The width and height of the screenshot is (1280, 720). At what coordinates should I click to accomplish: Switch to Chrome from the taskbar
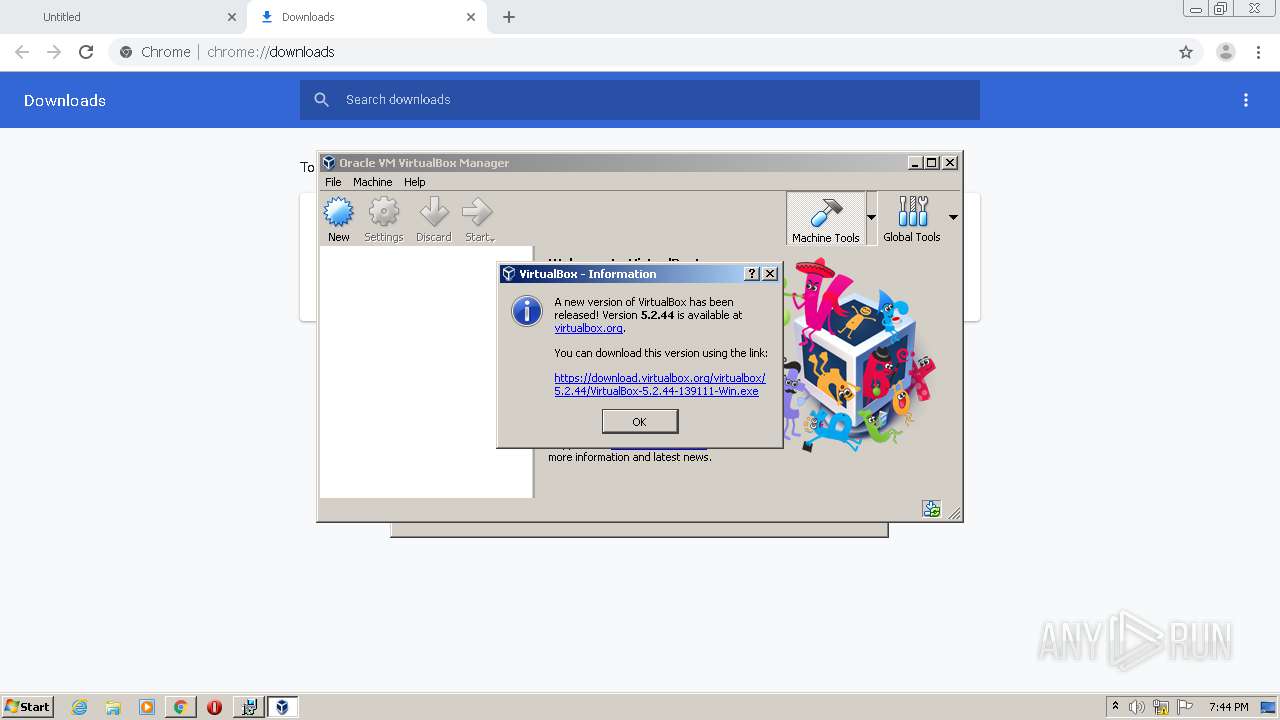(x=180, y=707)
